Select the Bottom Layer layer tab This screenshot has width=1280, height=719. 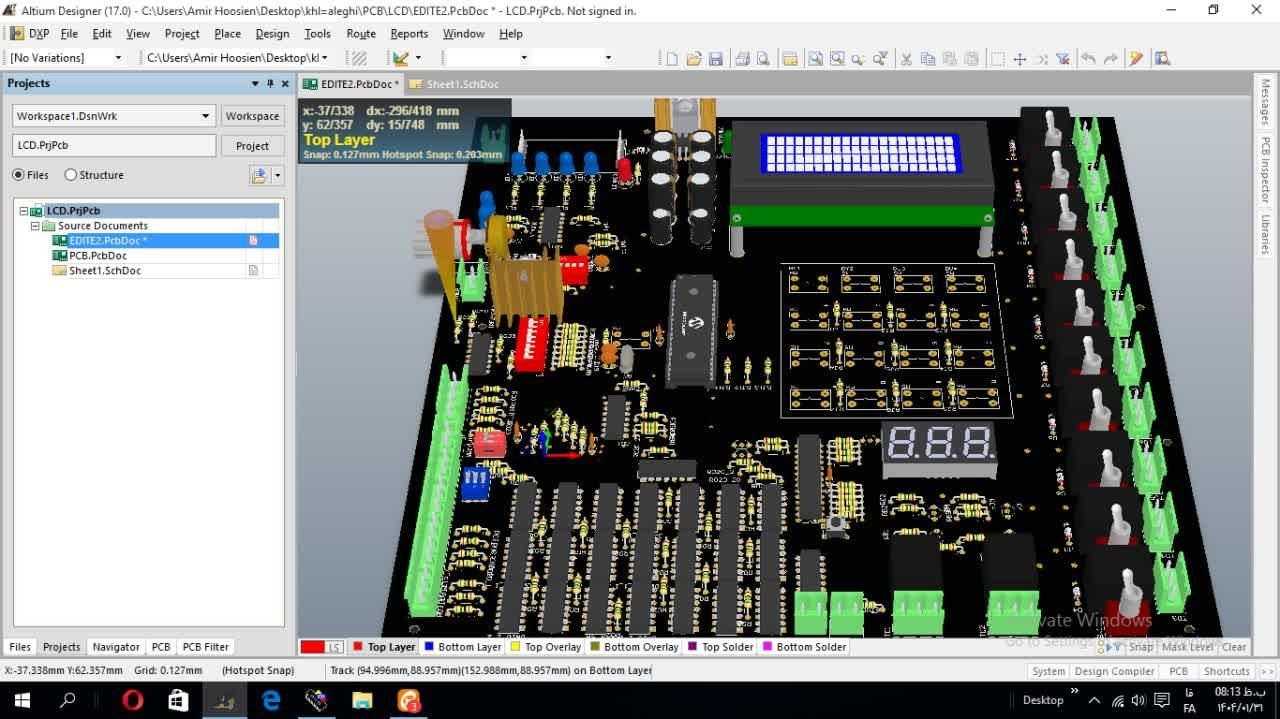[463, 647]
